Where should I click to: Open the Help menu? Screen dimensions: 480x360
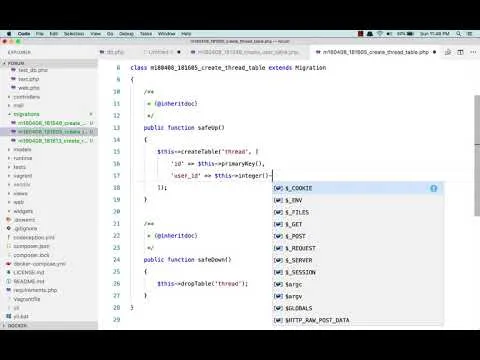[x=186, y=34]
